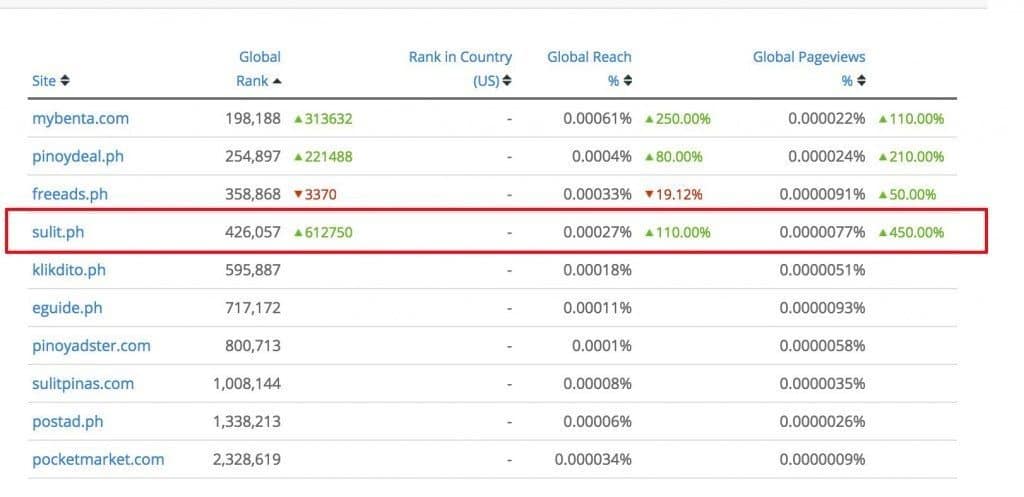Click Global Rank sort arrow
The height and width of the screenshot is (497, 1024).
pyautogui.click(x=277, y=81)
